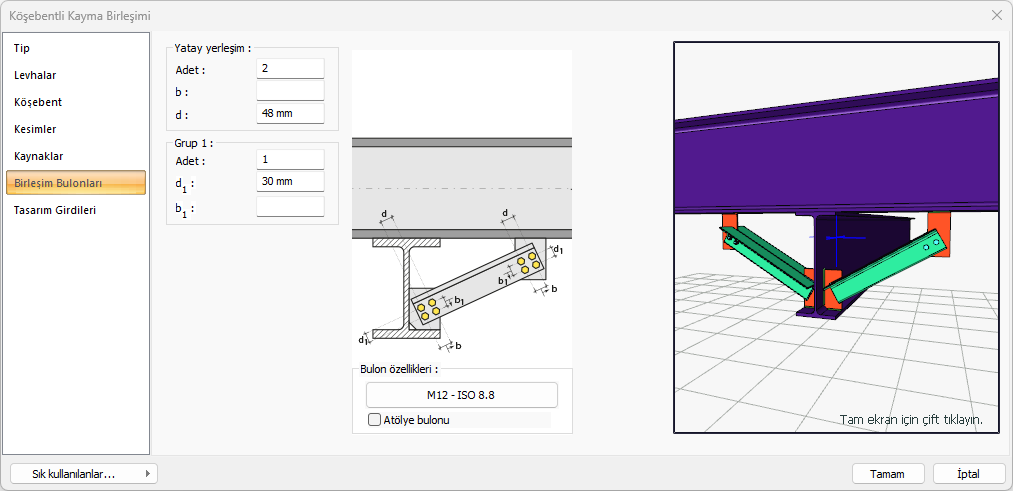Click the Grup 1 Adet field
This screenshot has width=1013, height=491.
(x=290, y=159)
